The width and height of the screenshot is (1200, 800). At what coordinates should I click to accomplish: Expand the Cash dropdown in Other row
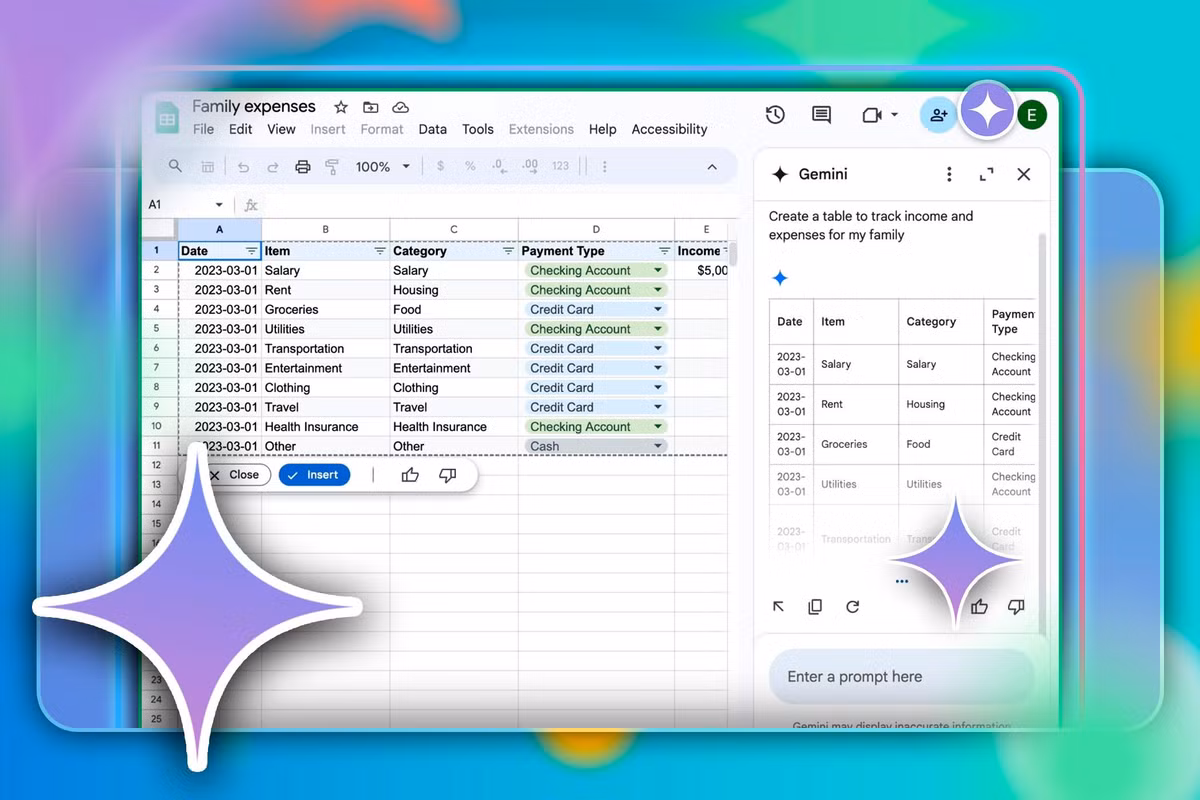point(658,446)
